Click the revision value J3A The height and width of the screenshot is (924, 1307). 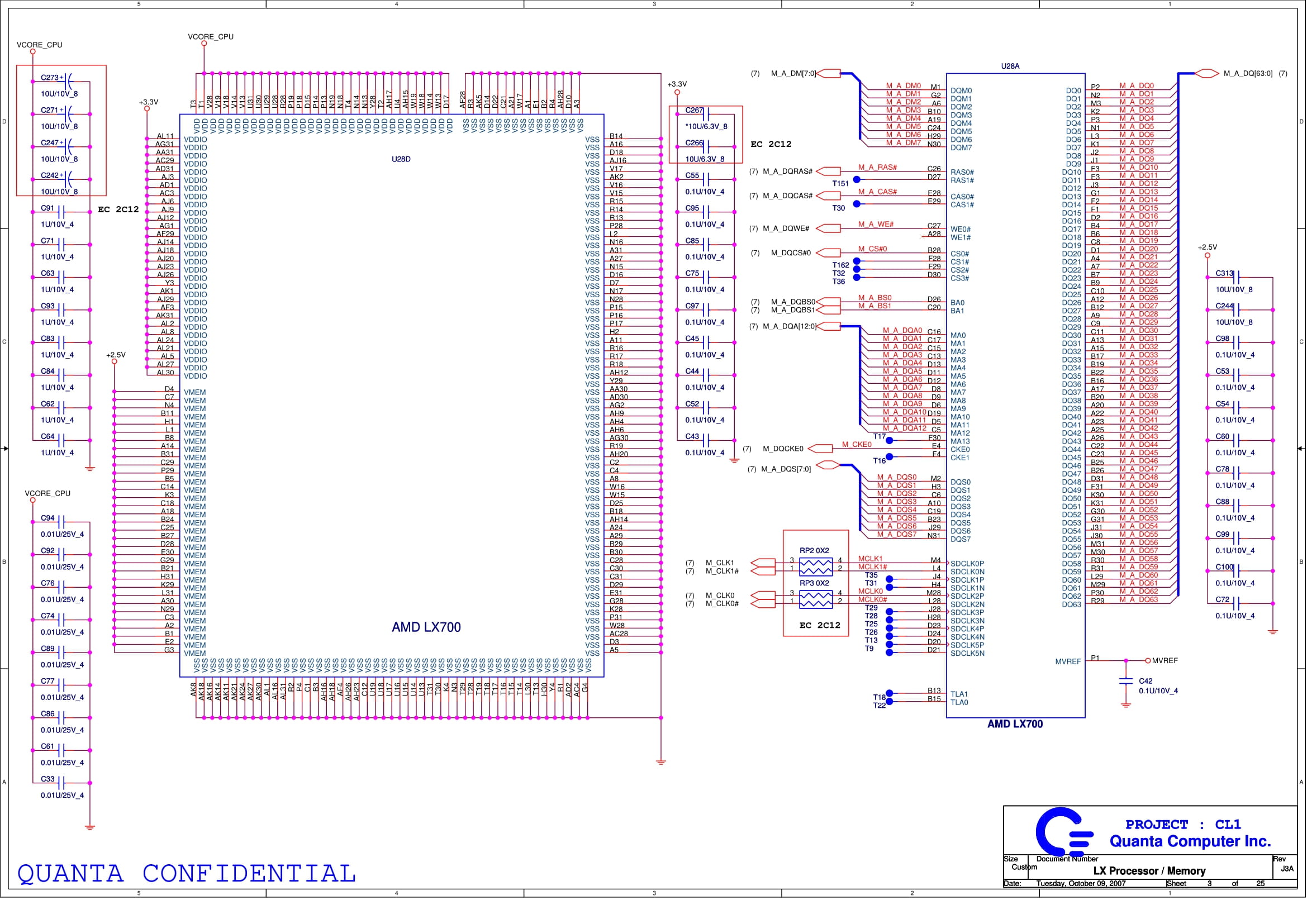pos(1287,869)
